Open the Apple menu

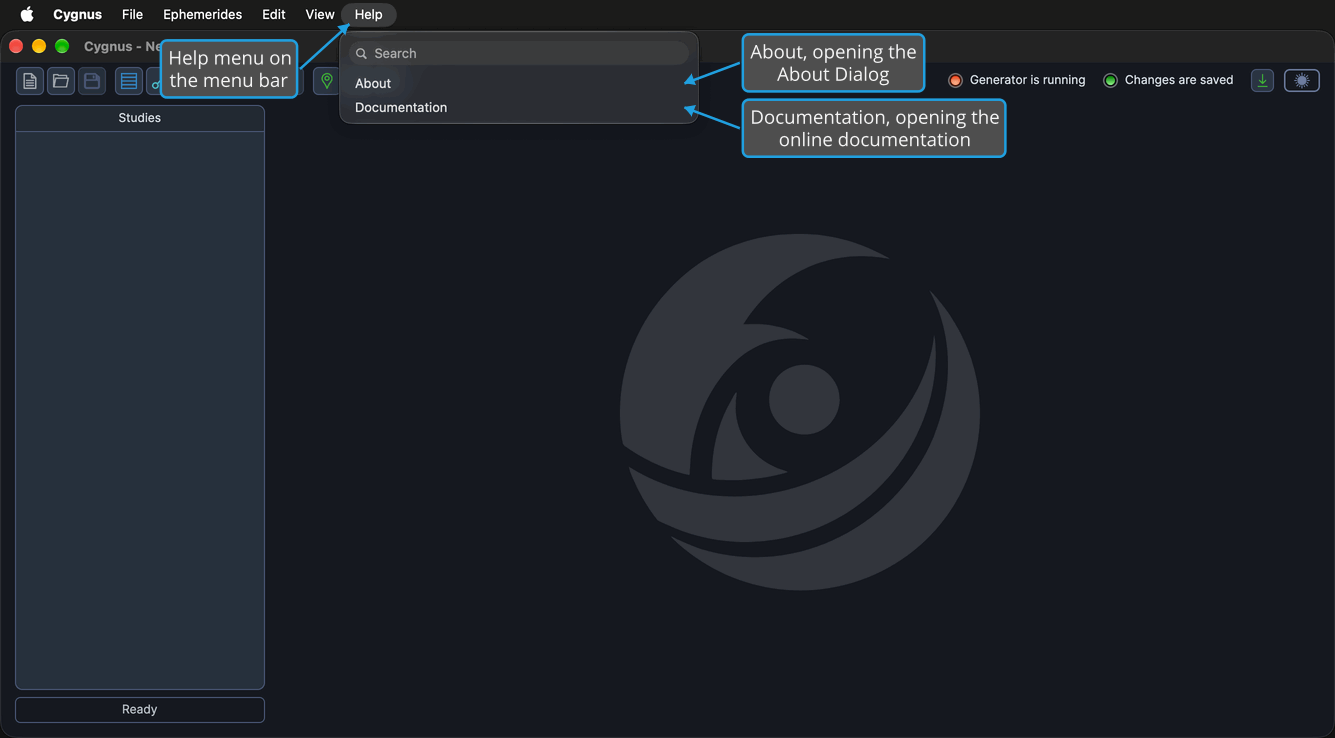tap(27, 14)
